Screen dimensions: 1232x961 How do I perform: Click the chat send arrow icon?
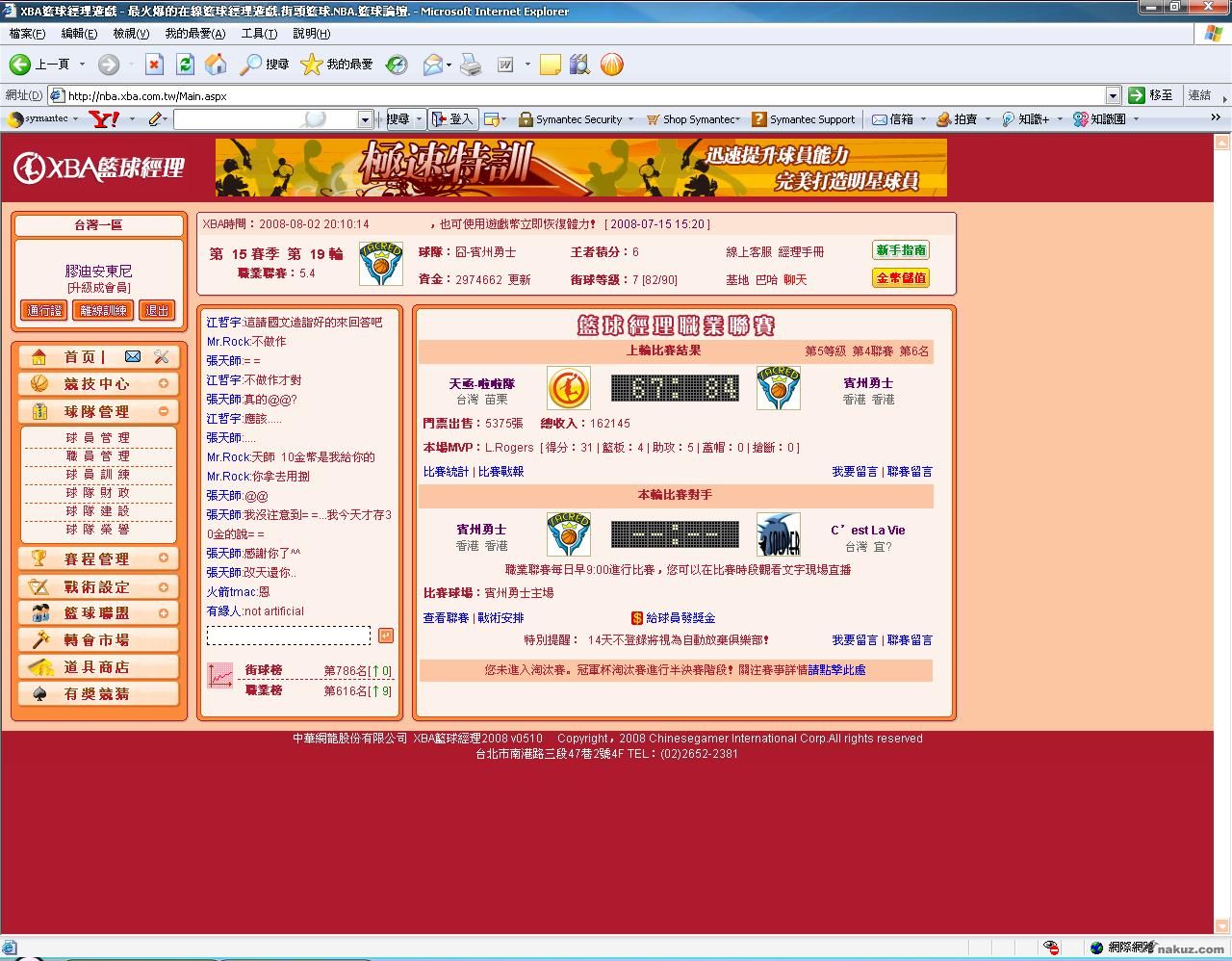pos(385,636)
